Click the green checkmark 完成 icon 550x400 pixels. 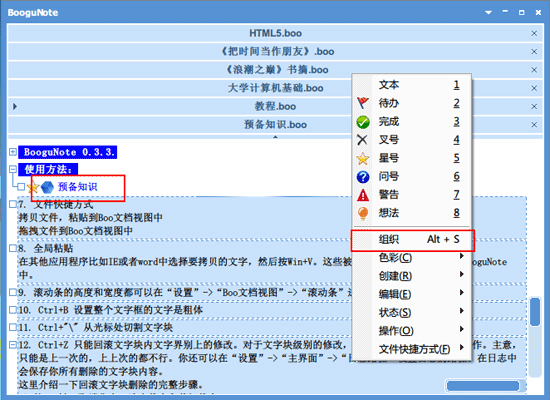(363, 122)
